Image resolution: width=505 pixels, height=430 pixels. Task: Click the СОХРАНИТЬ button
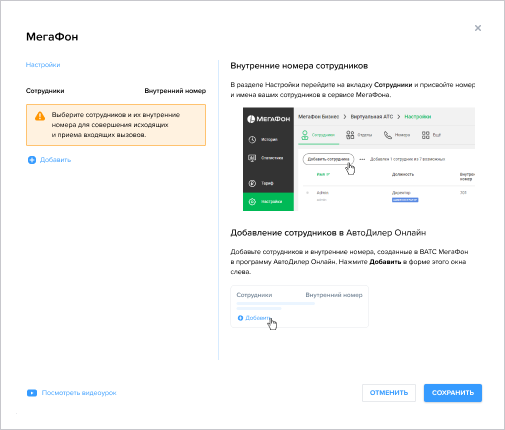(453, 393)
